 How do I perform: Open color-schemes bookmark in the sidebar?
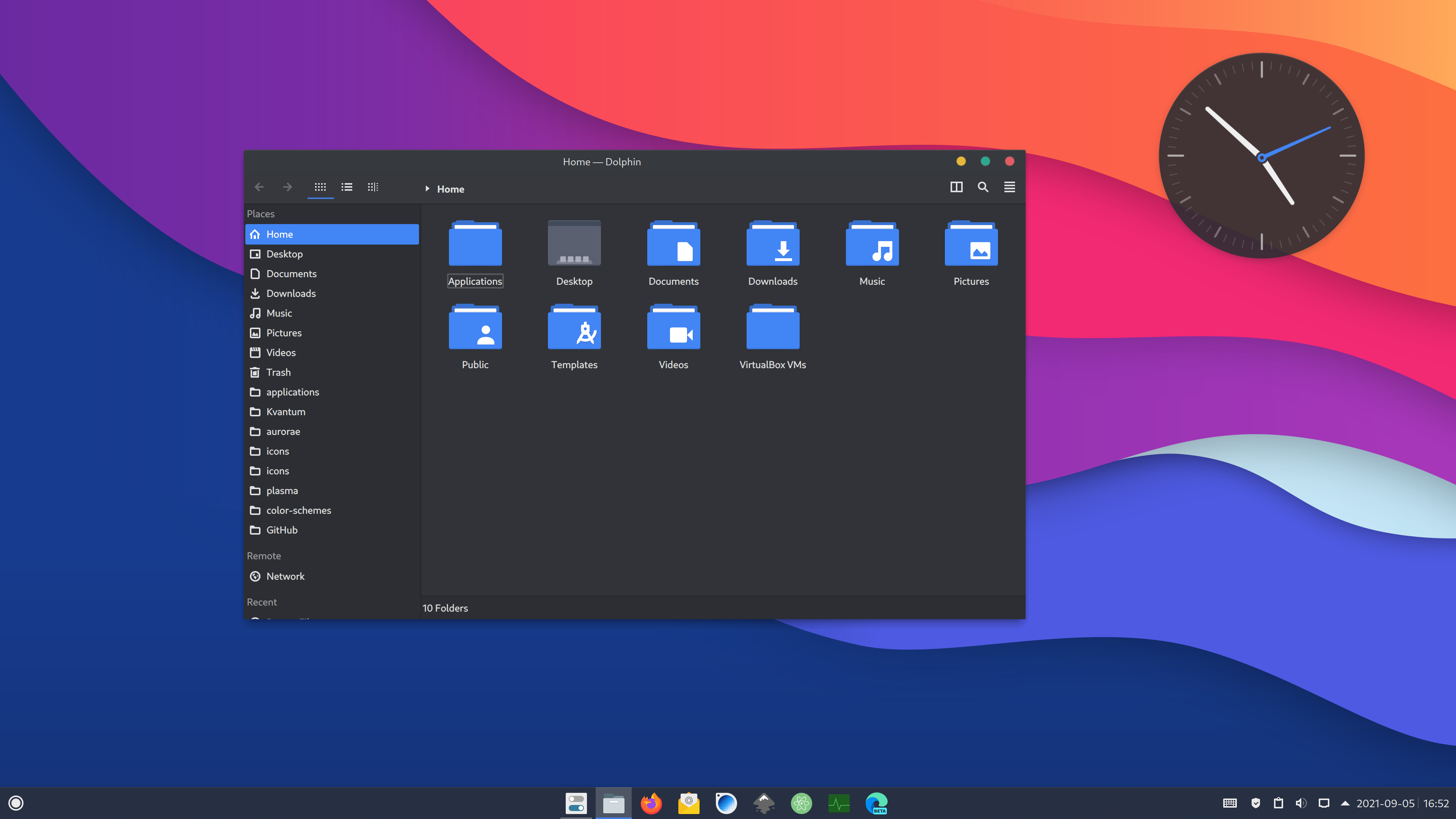333,510
